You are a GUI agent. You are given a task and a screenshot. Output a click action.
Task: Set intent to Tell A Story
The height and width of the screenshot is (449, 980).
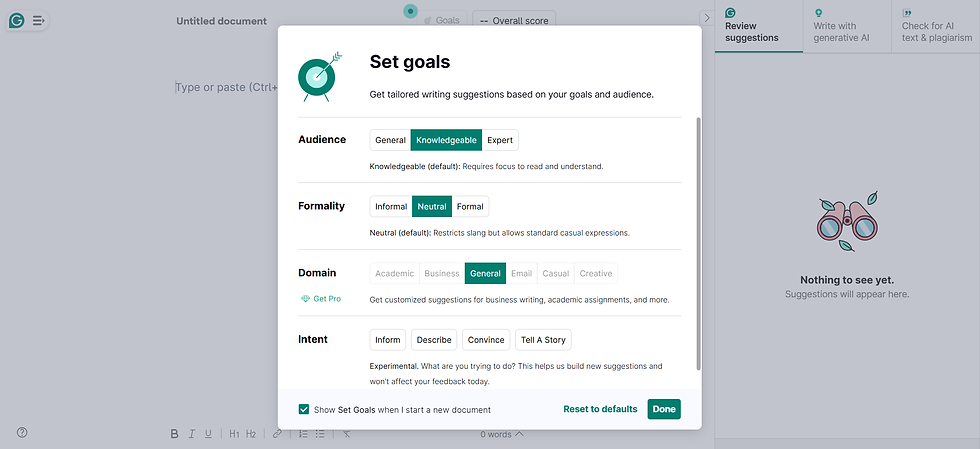point(543,340)
